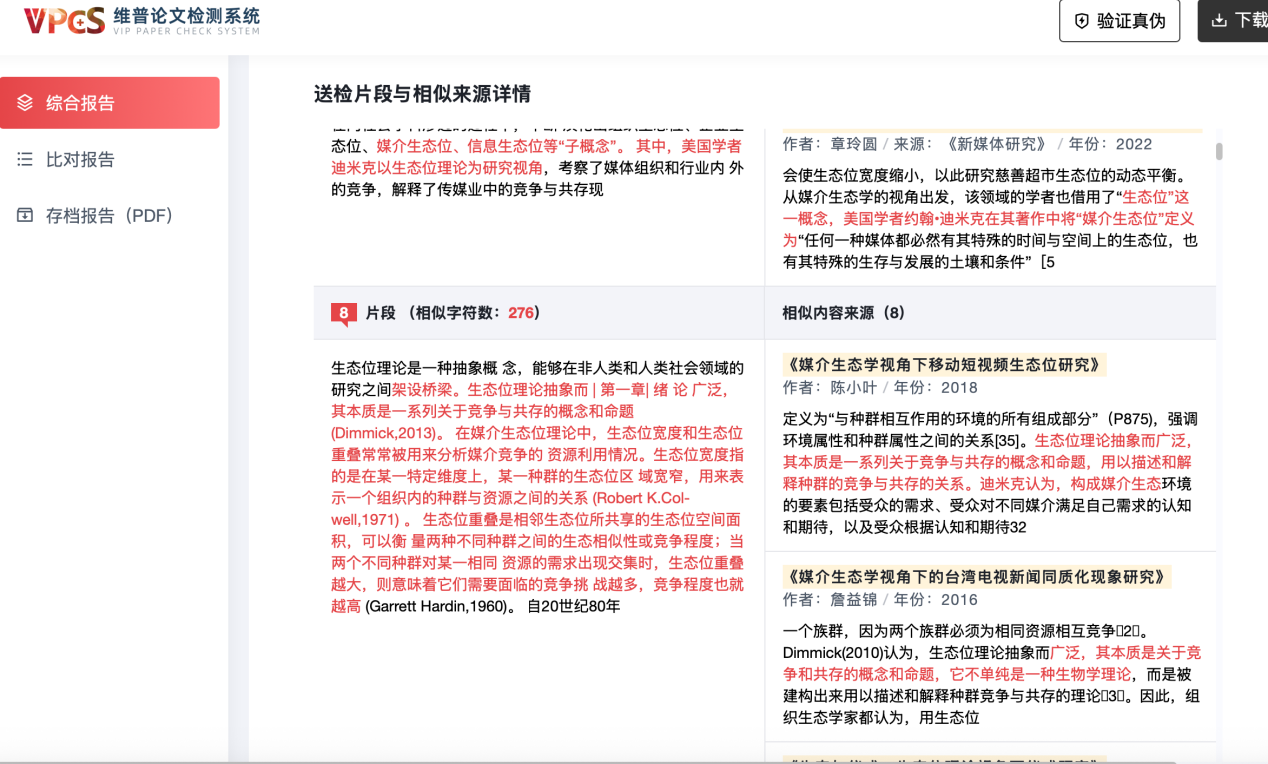This screenshot has width=1268, height=764.
Task: Open source 《媒介生态学视角下移动短视频生态位研究》
Action: (x=945, y=365)
